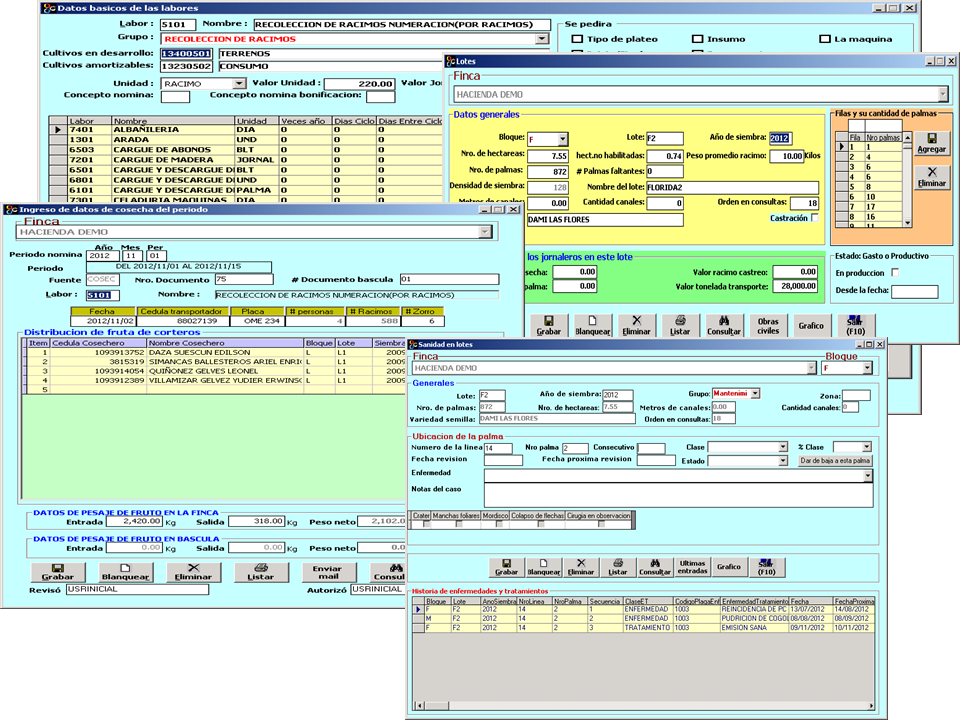Select the QUIÑONEZ GELVES LEONEL row

(x=214, y=371)
